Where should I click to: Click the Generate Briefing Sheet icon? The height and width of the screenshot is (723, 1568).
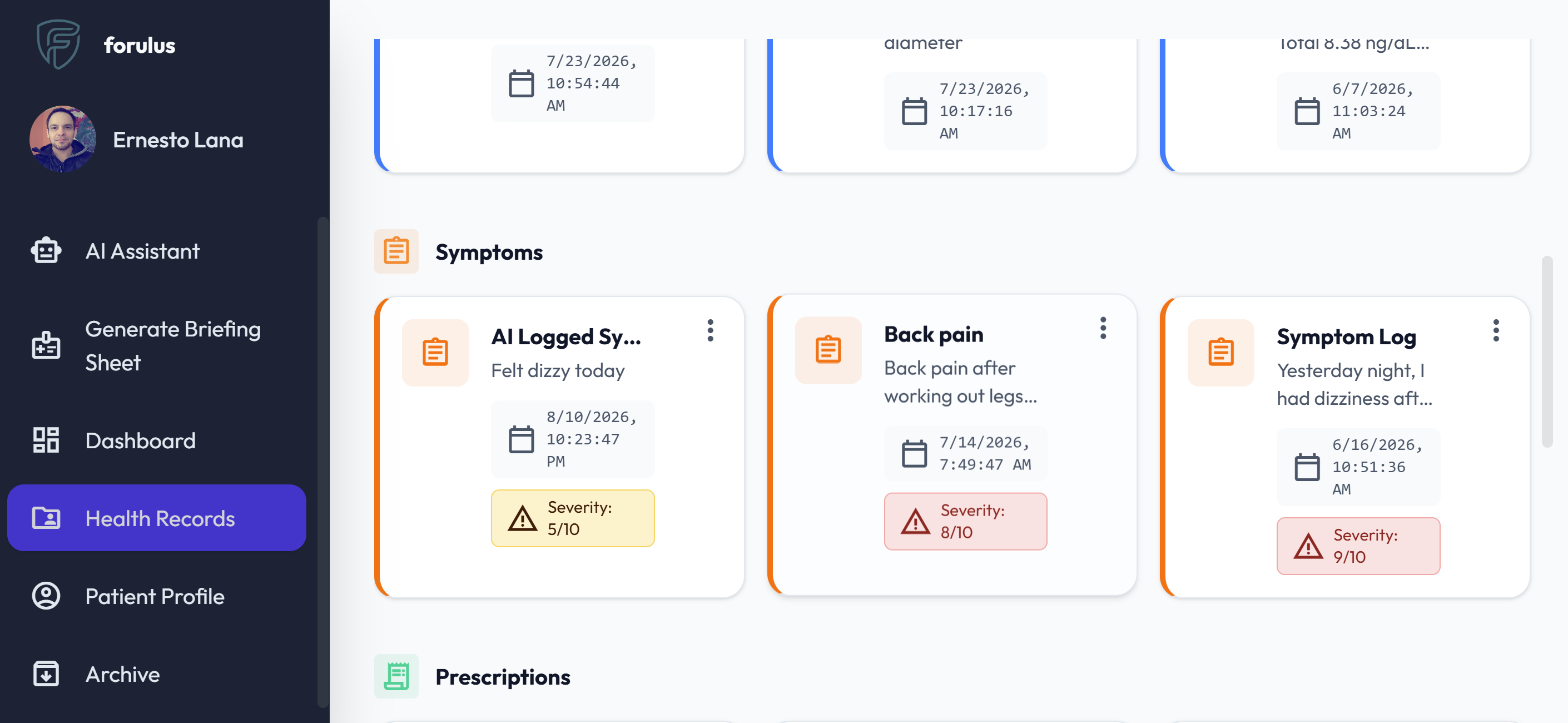(x=46, y=345)
